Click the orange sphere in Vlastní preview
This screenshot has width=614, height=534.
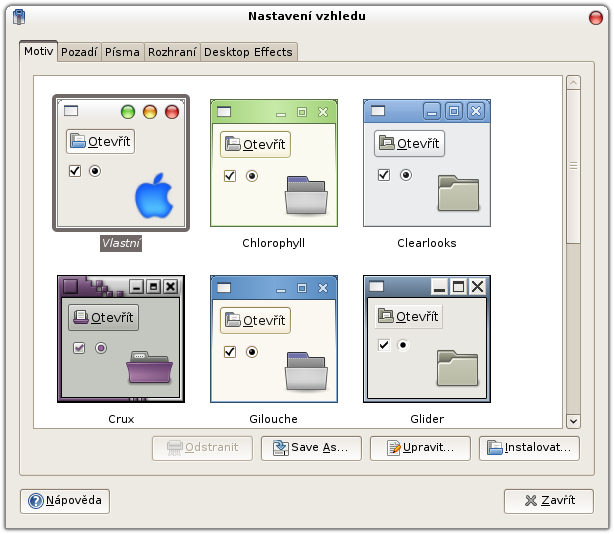[x=150, y=112]
